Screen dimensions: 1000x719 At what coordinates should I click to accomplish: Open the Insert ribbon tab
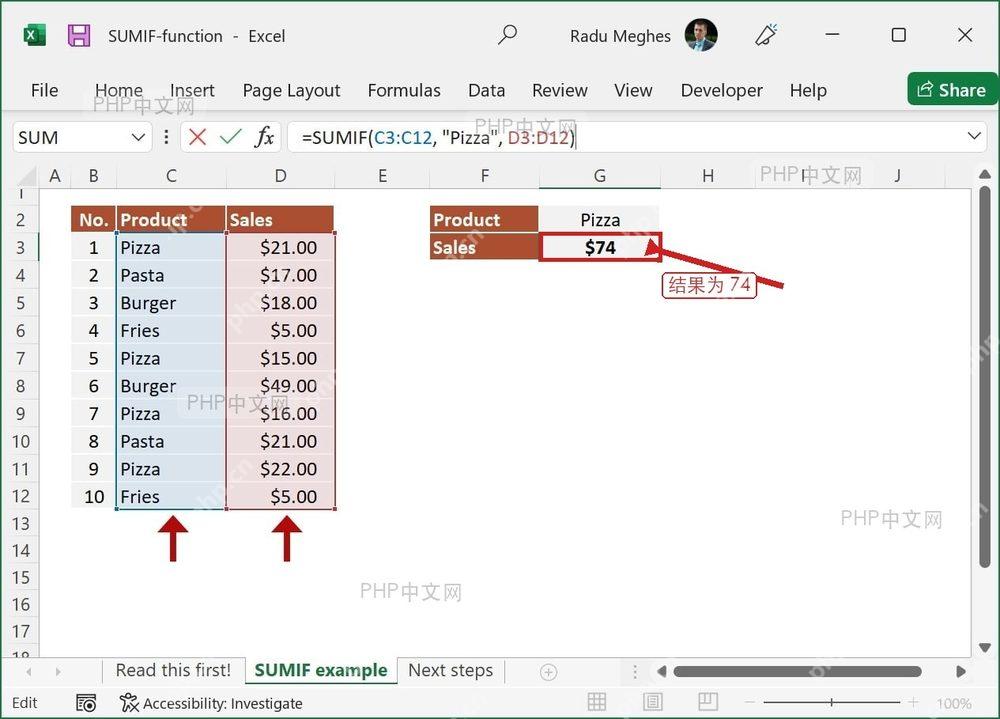pyautogui.click(x=192, y=91)
